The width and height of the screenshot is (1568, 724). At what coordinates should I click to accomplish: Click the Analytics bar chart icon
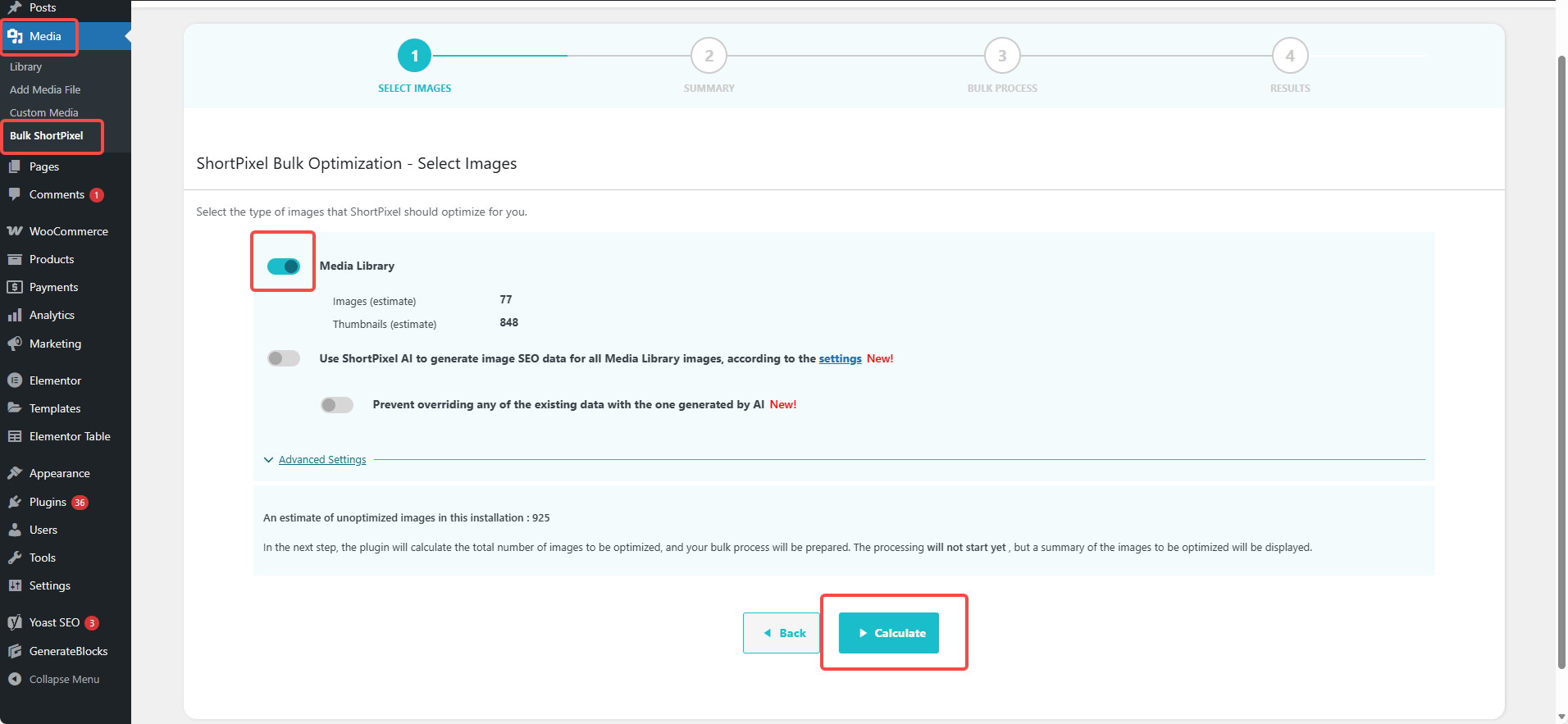click(15, 315)
